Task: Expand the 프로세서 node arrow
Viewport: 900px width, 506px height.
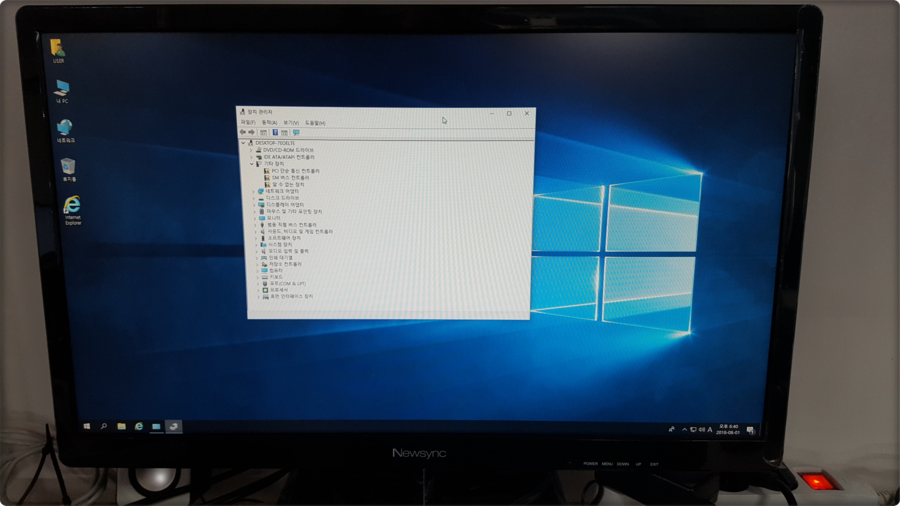Action: click(258, 290)
